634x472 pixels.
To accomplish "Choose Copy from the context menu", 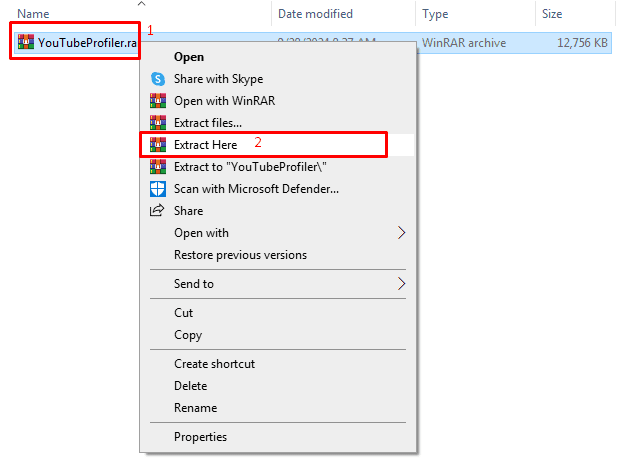I will pyautogui.click(x=277, y=335).
